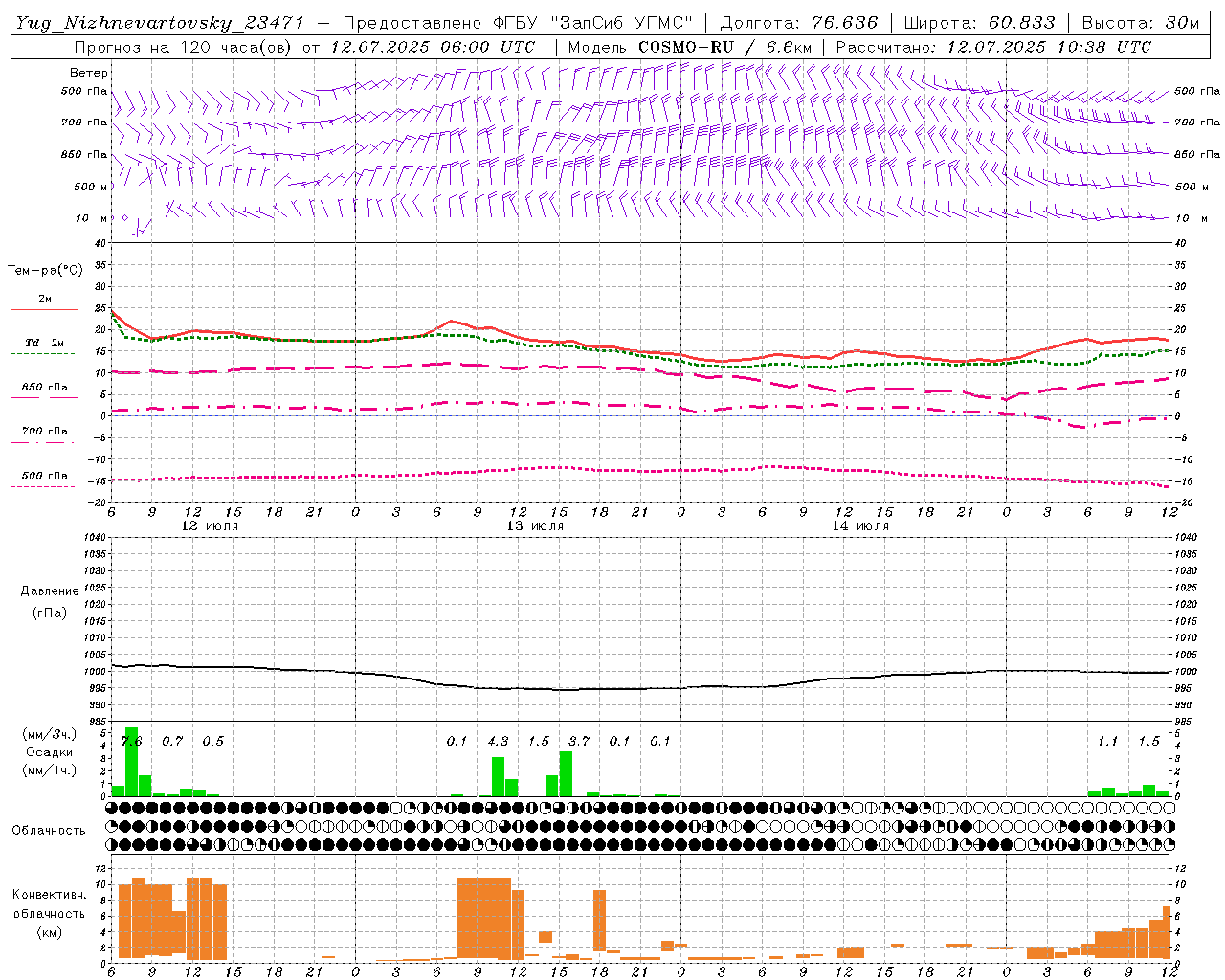Click the Ветер wind panel label
Viewport: 1225px width, 980px height.
[x=89, y=73]
